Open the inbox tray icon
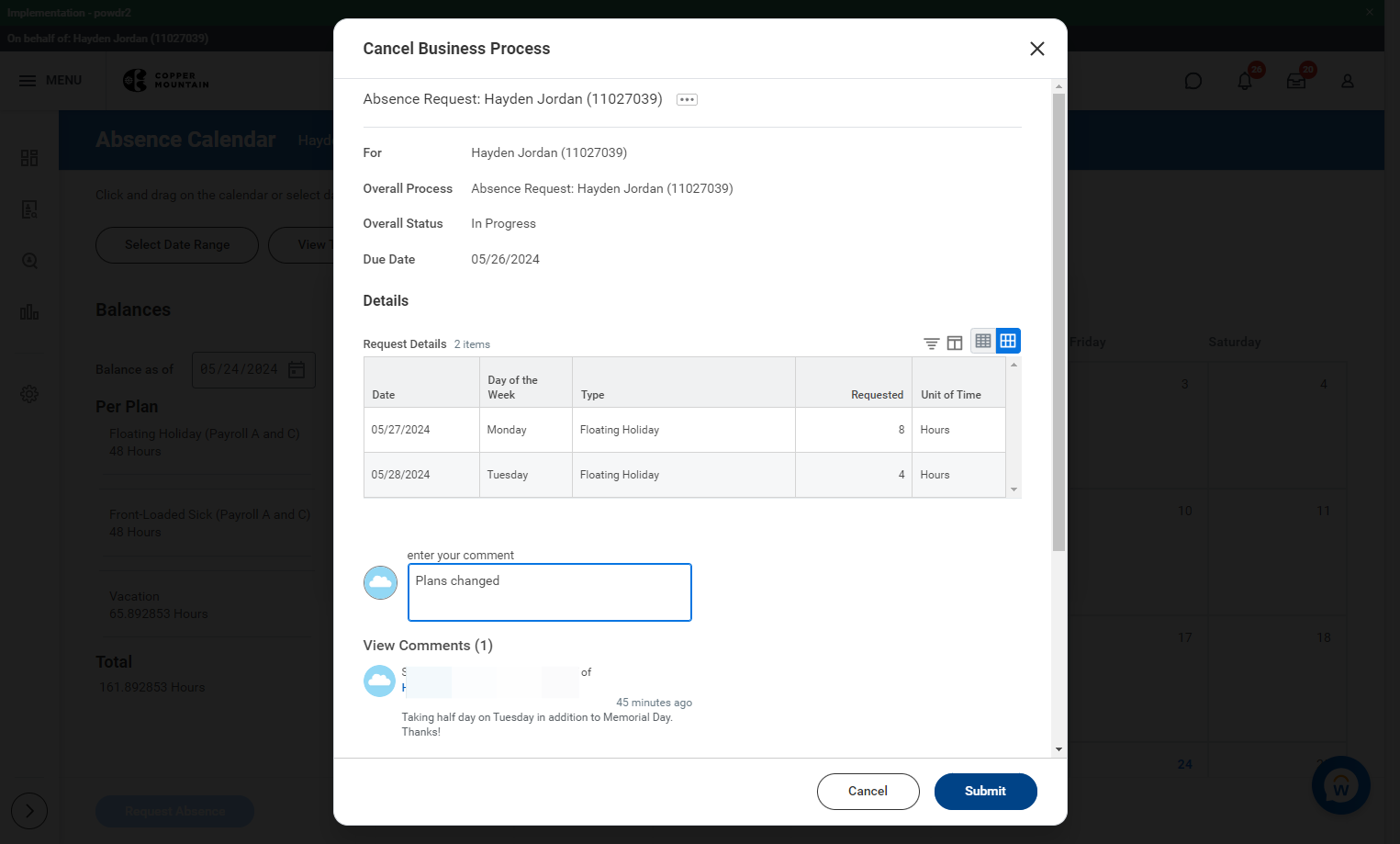The height and width of the screenshot is (844, 1400). click(1296, 81)
